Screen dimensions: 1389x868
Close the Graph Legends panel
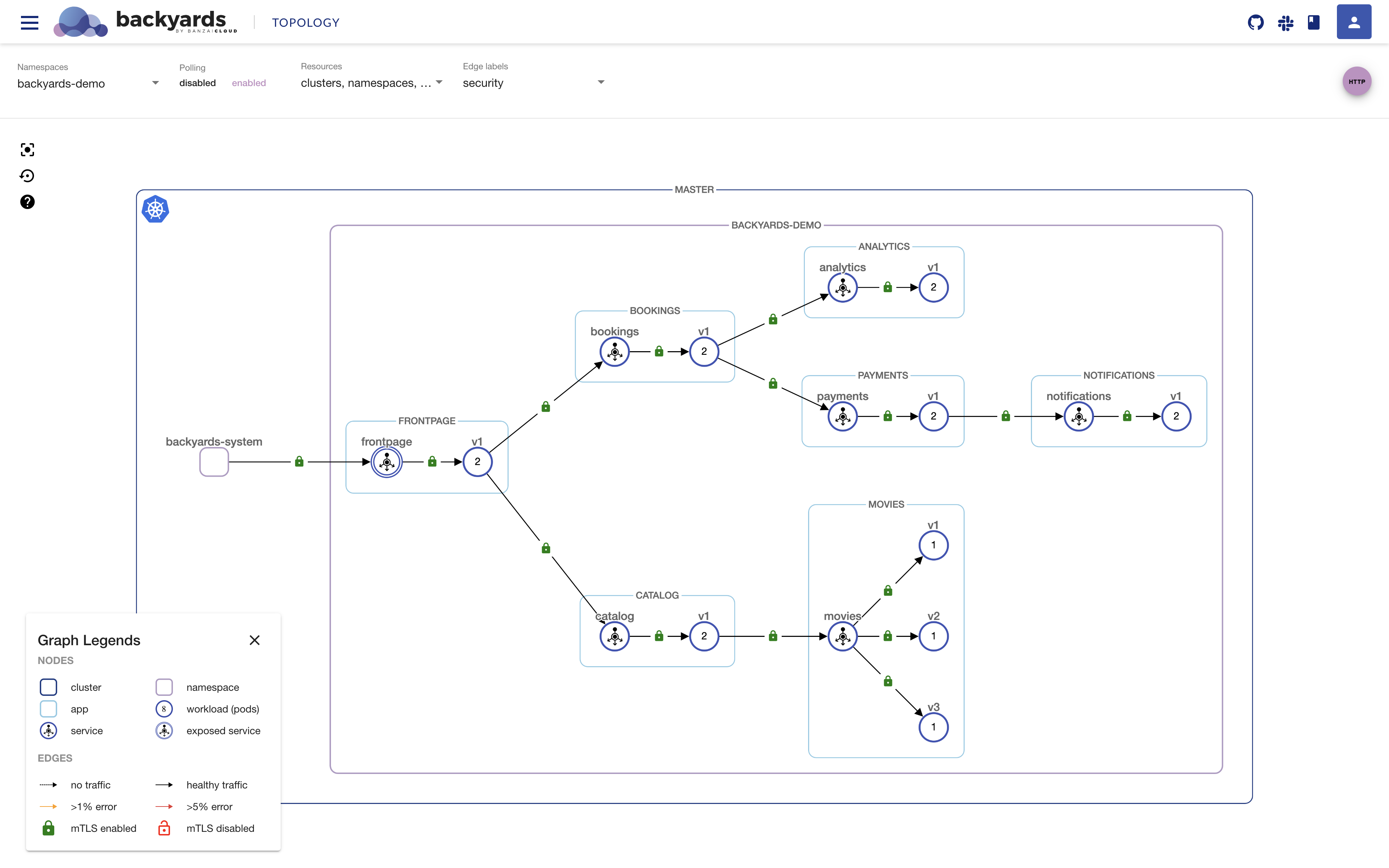(x=254, y=640)
